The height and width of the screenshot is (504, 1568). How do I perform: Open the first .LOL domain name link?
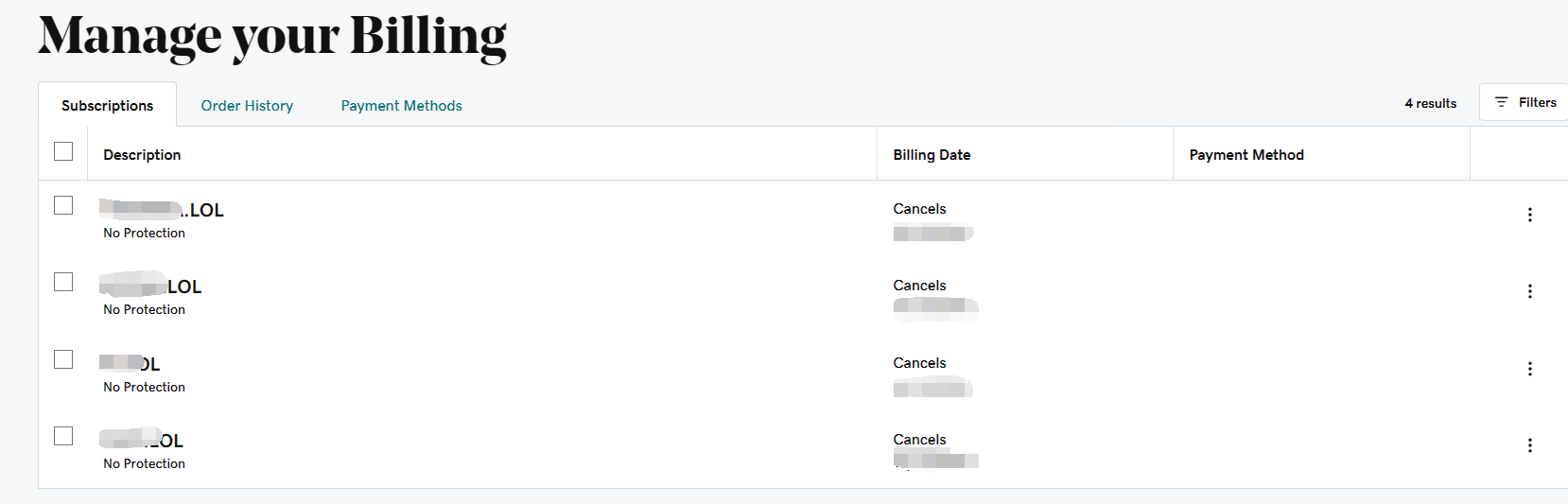tap(162, 210)
